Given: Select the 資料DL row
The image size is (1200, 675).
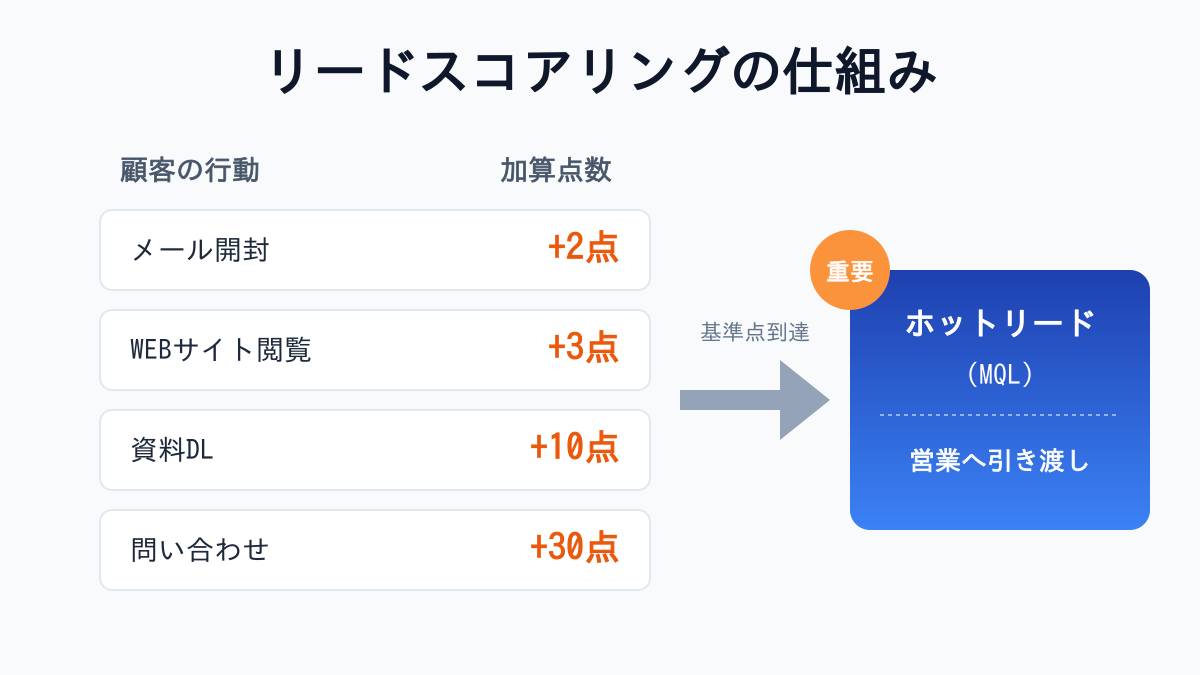Looking at the screenshot, I should point(375,450).
